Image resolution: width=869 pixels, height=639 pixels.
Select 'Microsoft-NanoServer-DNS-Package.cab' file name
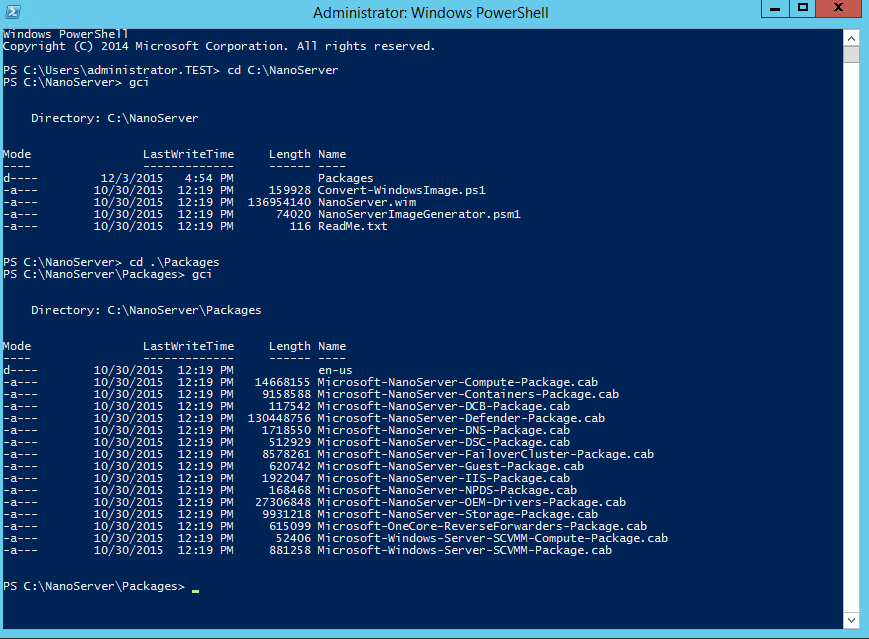pyautogui.click(x=444, y=430)
